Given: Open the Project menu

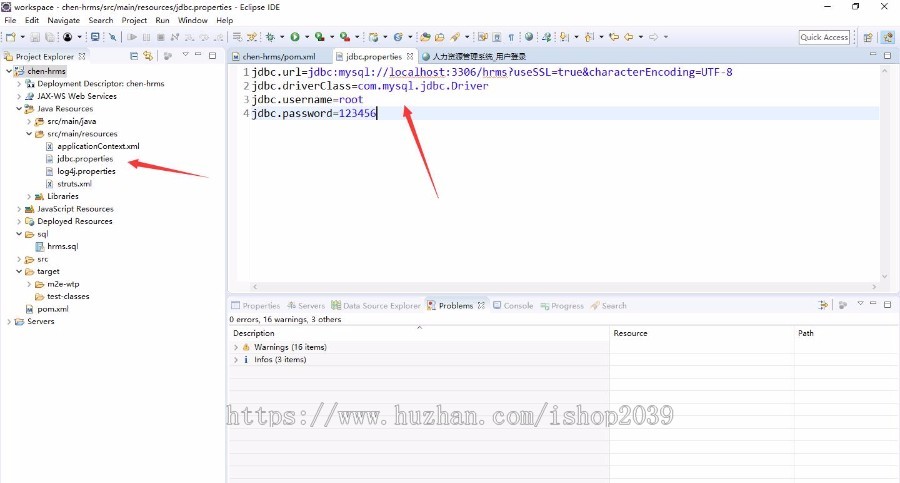Looking at the screenshot, I should pyautogui.click(x=134, y=20).
